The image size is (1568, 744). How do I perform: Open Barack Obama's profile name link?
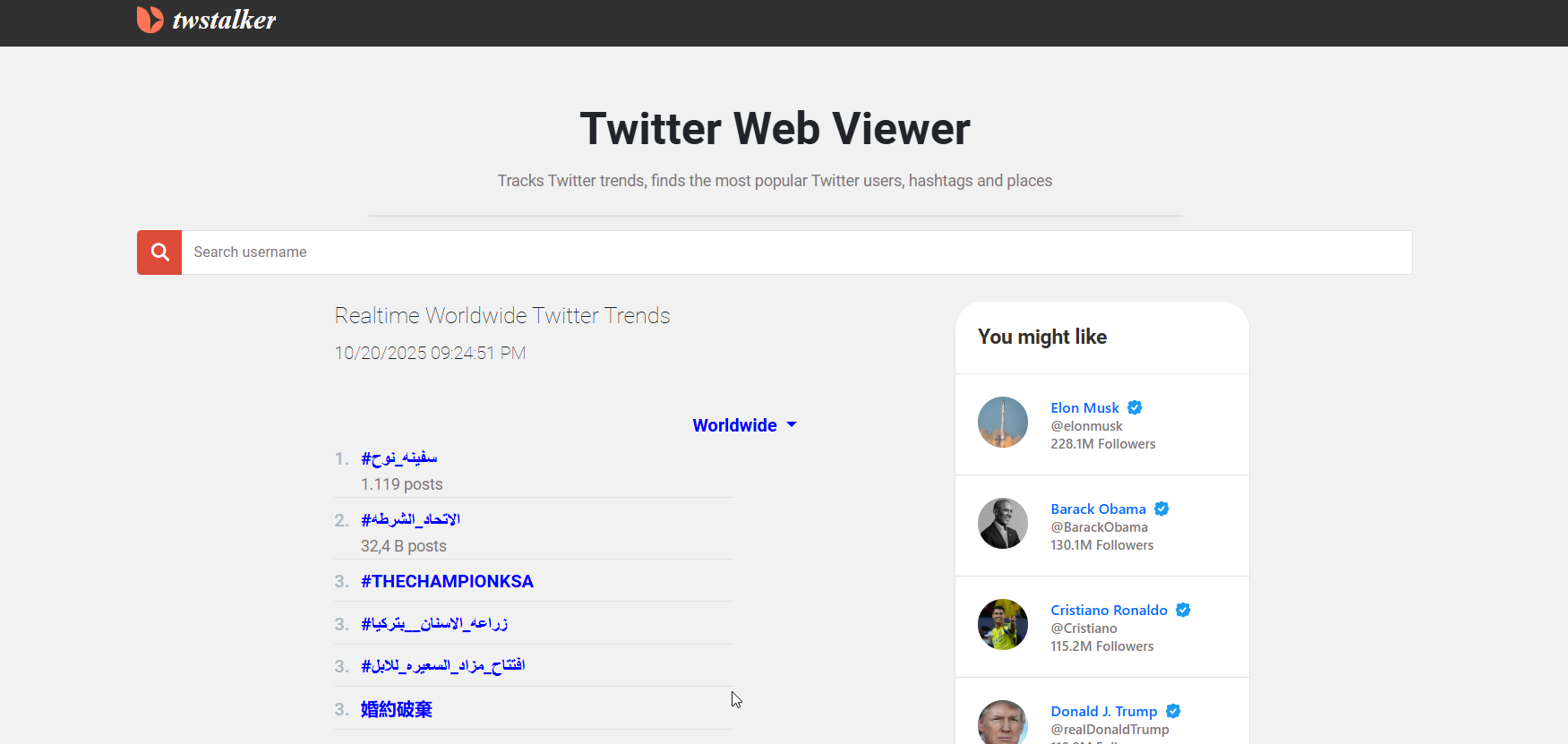click(1098, 509)
